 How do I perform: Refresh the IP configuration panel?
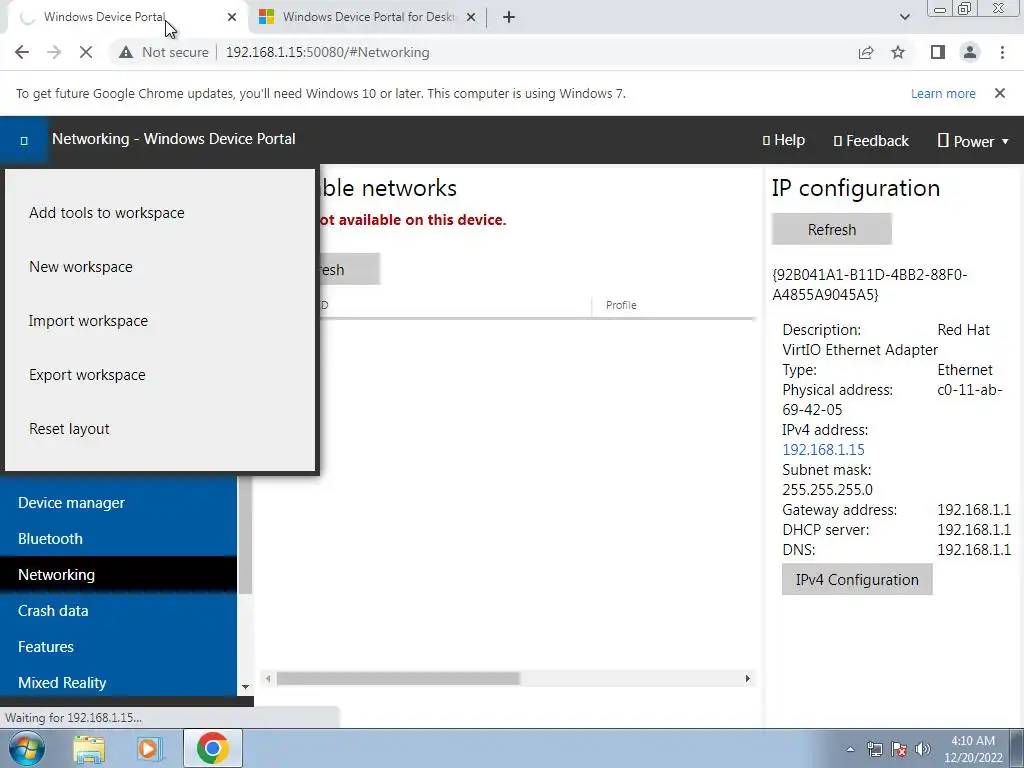[x=831, y=229]
